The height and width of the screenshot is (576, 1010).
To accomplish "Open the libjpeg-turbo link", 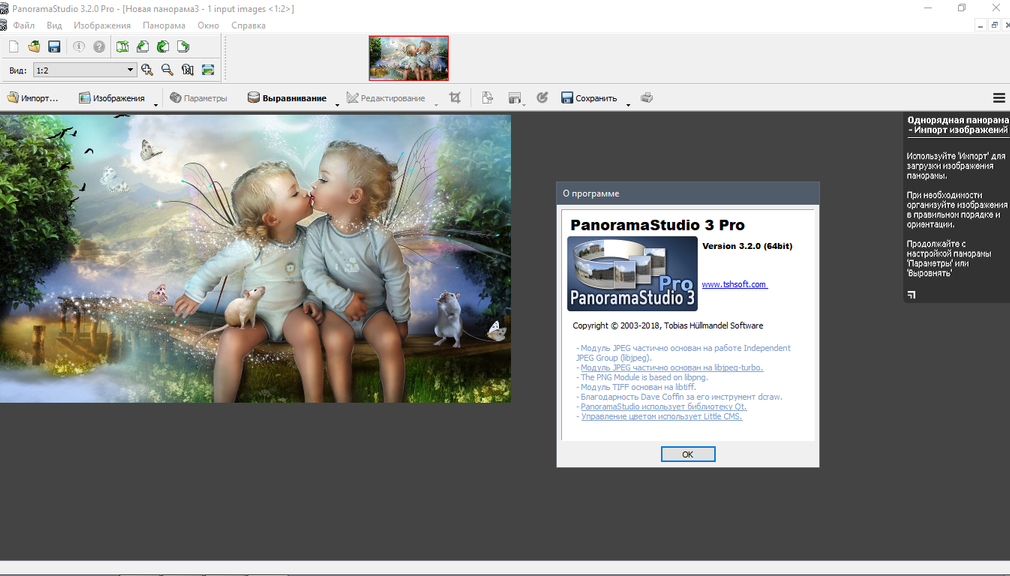I will [671, 367].
